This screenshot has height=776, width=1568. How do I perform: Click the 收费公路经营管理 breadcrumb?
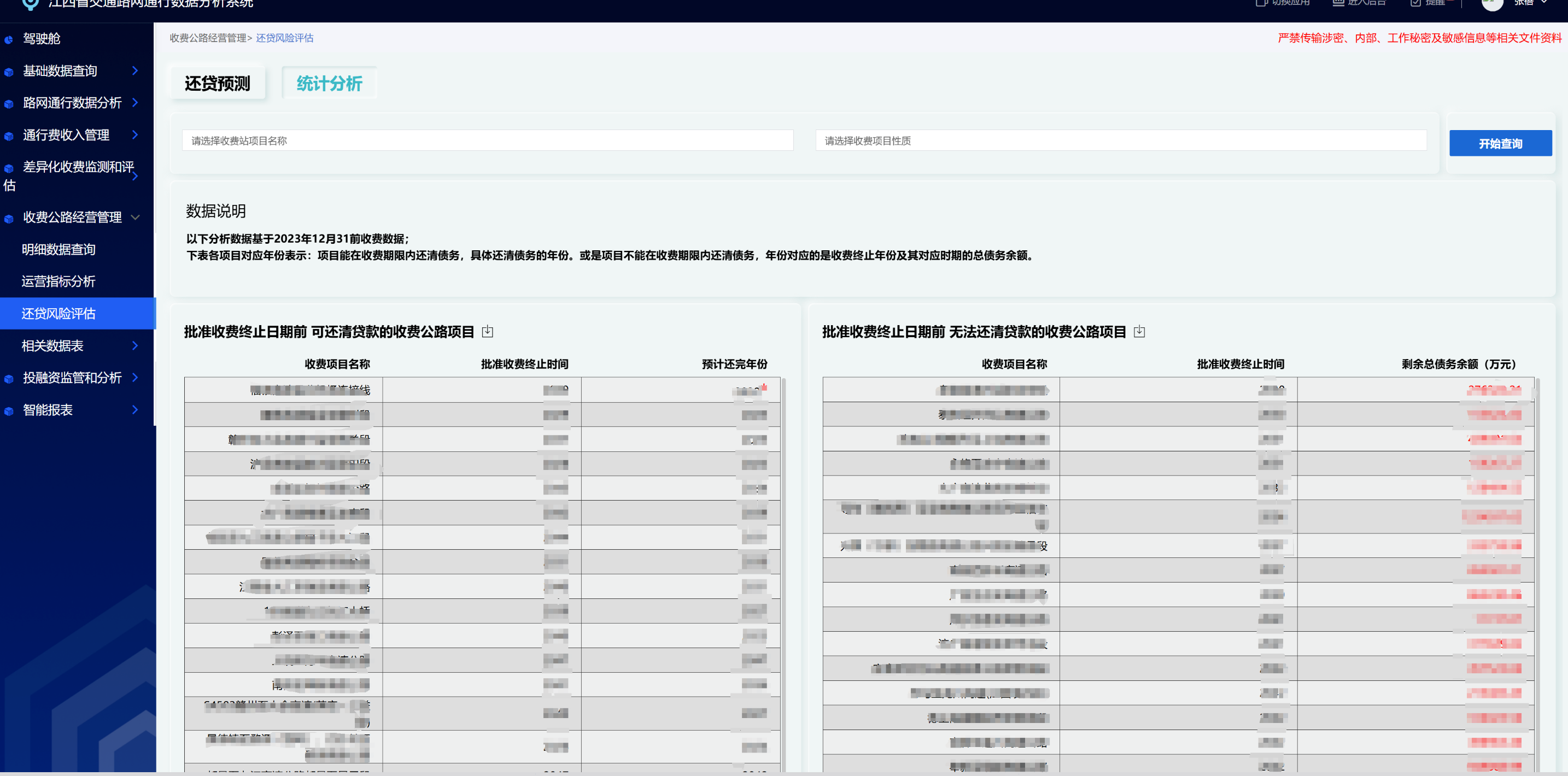(x=208, y=38)
